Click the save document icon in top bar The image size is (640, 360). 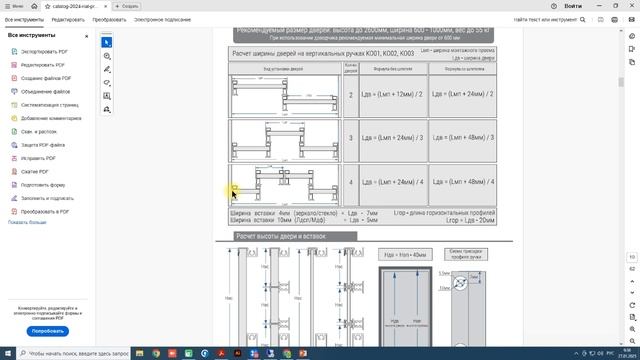point(600,20)
